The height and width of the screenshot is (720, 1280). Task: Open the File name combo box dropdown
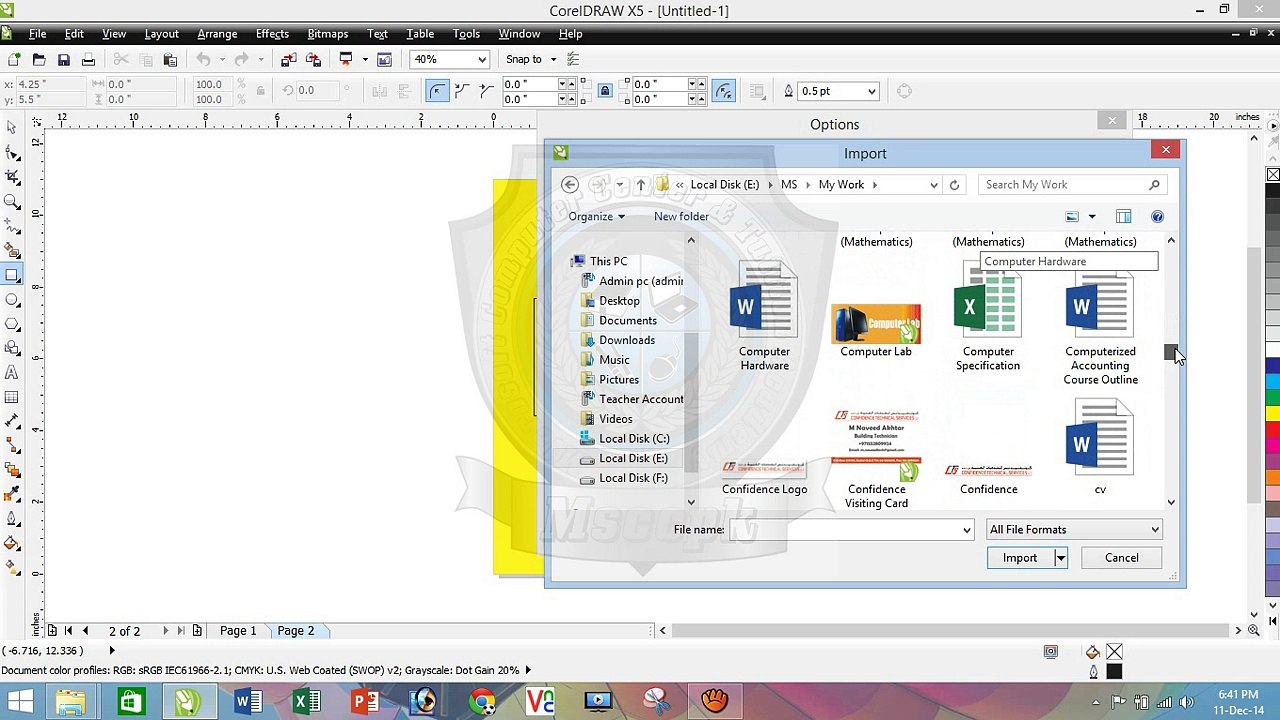click(967, 530)
